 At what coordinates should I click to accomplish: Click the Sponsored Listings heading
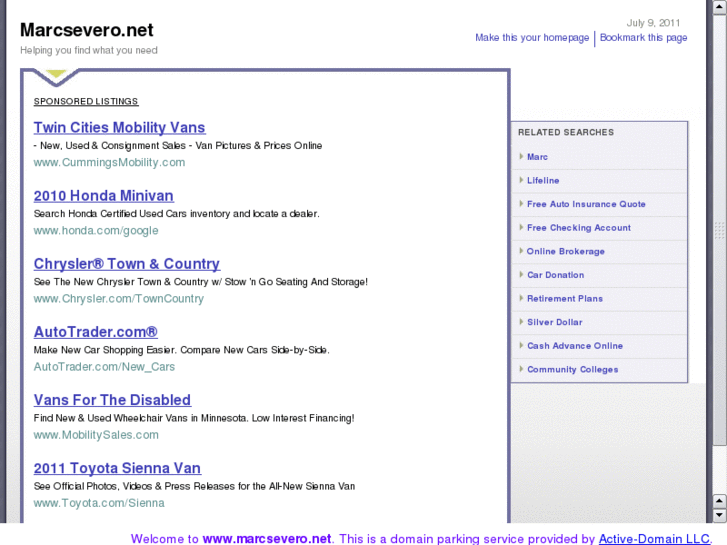tap(86, 101)
